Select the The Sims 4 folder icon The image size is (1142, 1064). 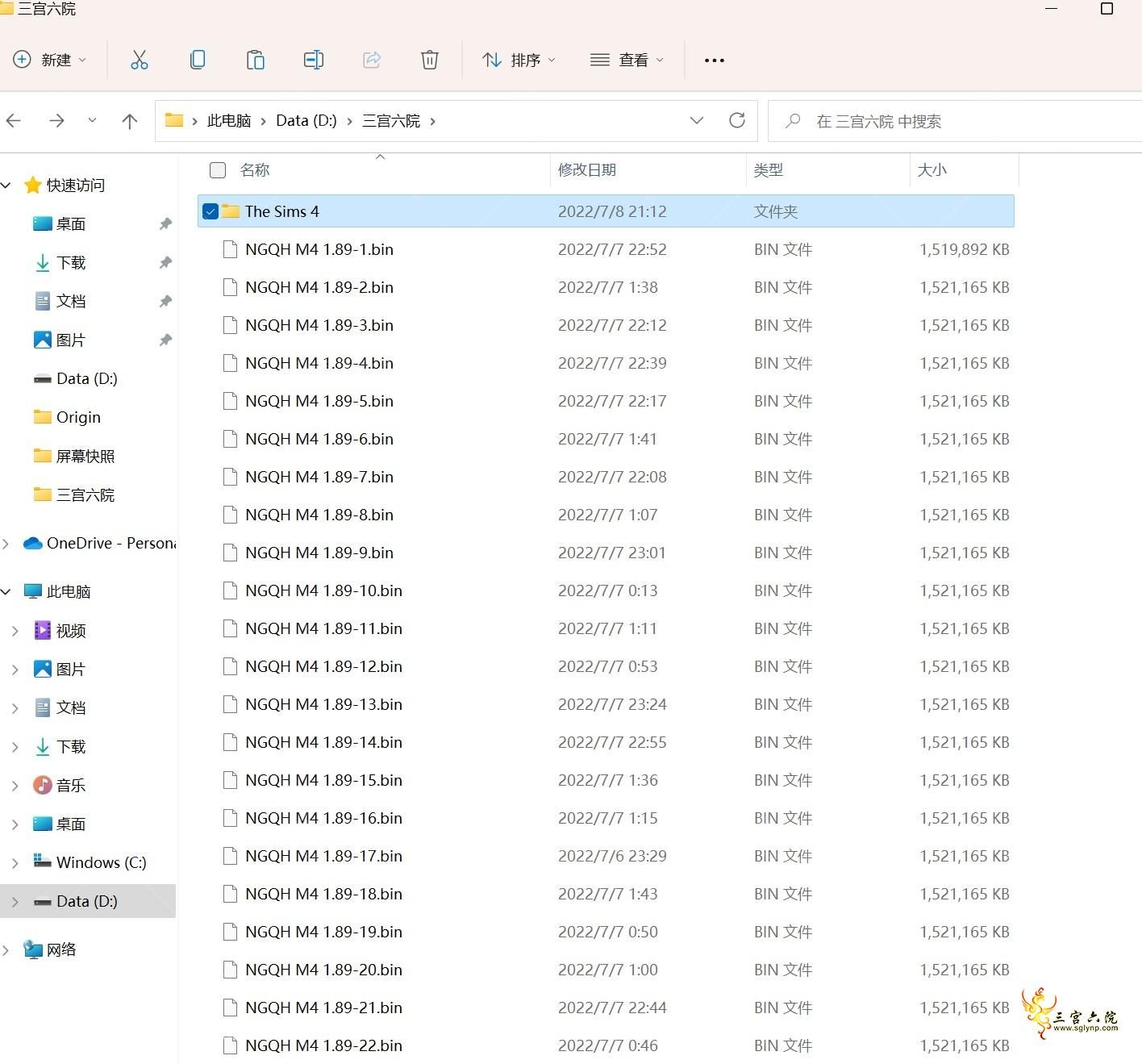pyautogui.click(x=231, y=211)
